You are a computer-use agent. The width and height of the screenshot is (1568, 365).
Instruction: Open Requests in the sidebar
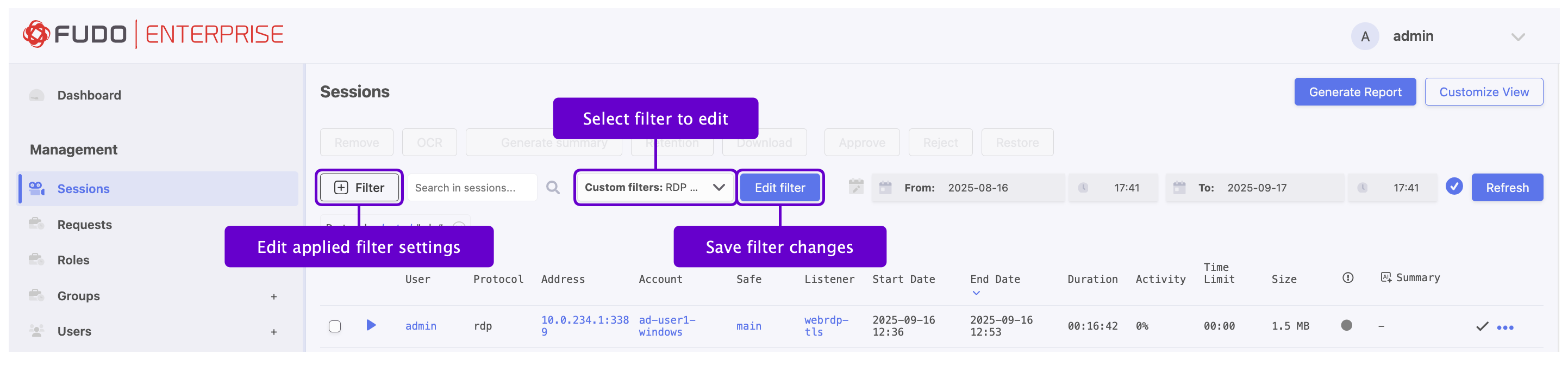pyautogui.click(x=85, y=224)
